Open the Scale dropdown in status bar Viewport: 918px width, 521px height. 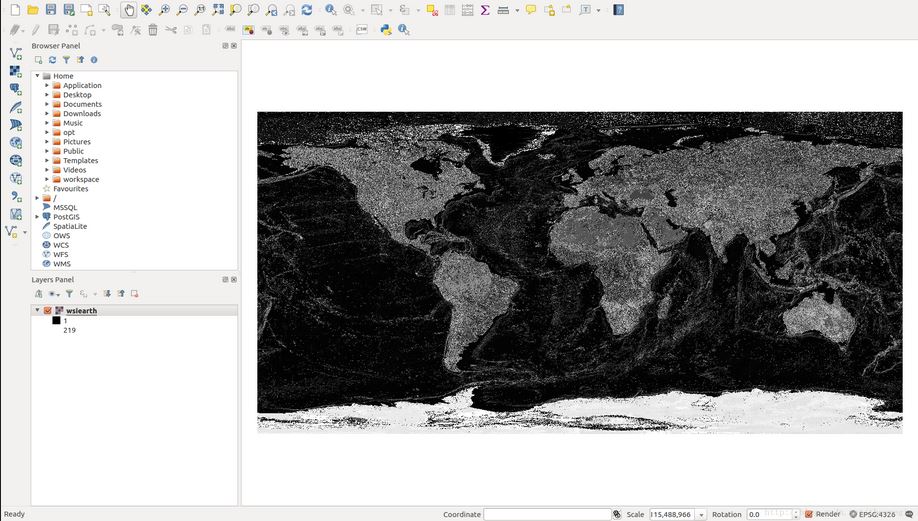[701, 515]
